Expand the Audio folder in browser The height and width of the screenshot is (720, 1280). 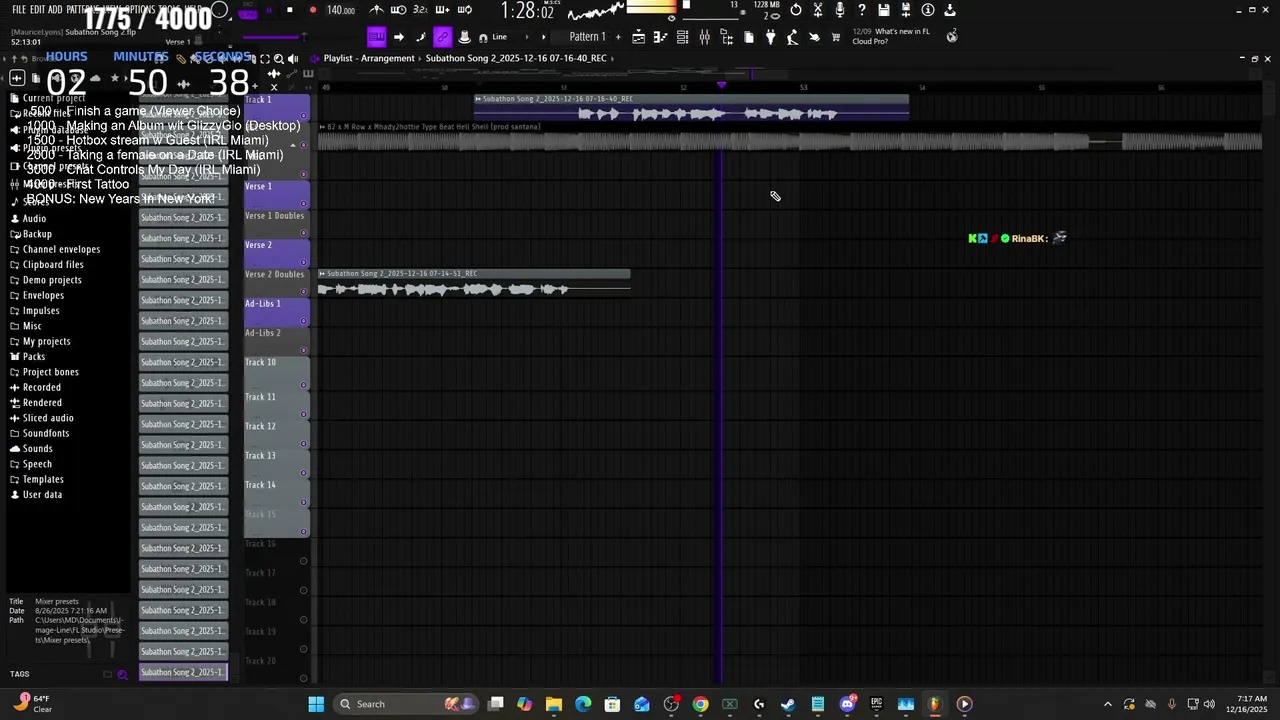pyautogui.click(x=34, y=218)
